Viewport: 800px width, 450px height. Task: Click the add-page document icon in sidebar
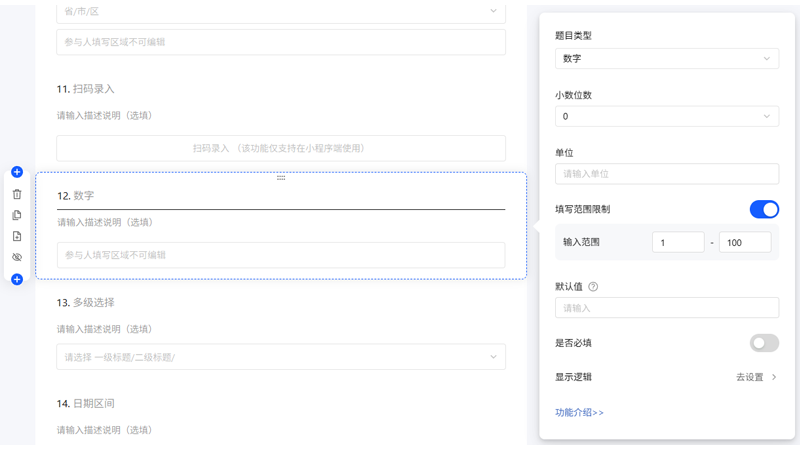pyautogui.click(x=17, y=236)
